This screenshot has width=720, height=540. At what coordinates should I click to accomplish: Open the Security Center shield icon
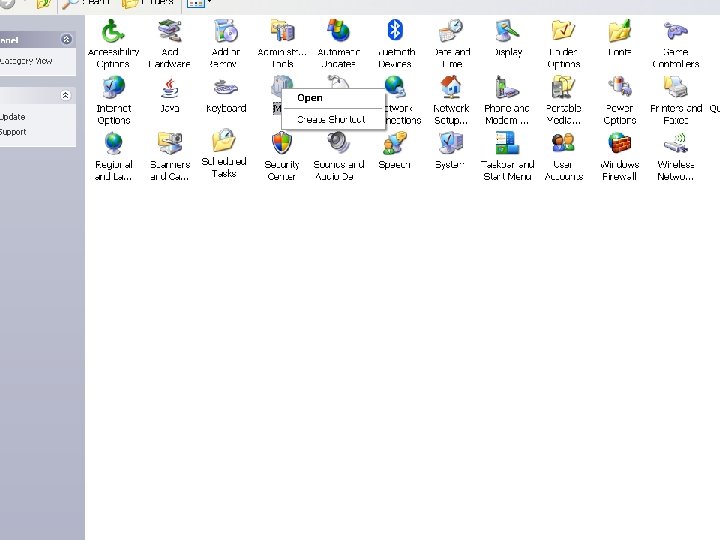(282, 144)
